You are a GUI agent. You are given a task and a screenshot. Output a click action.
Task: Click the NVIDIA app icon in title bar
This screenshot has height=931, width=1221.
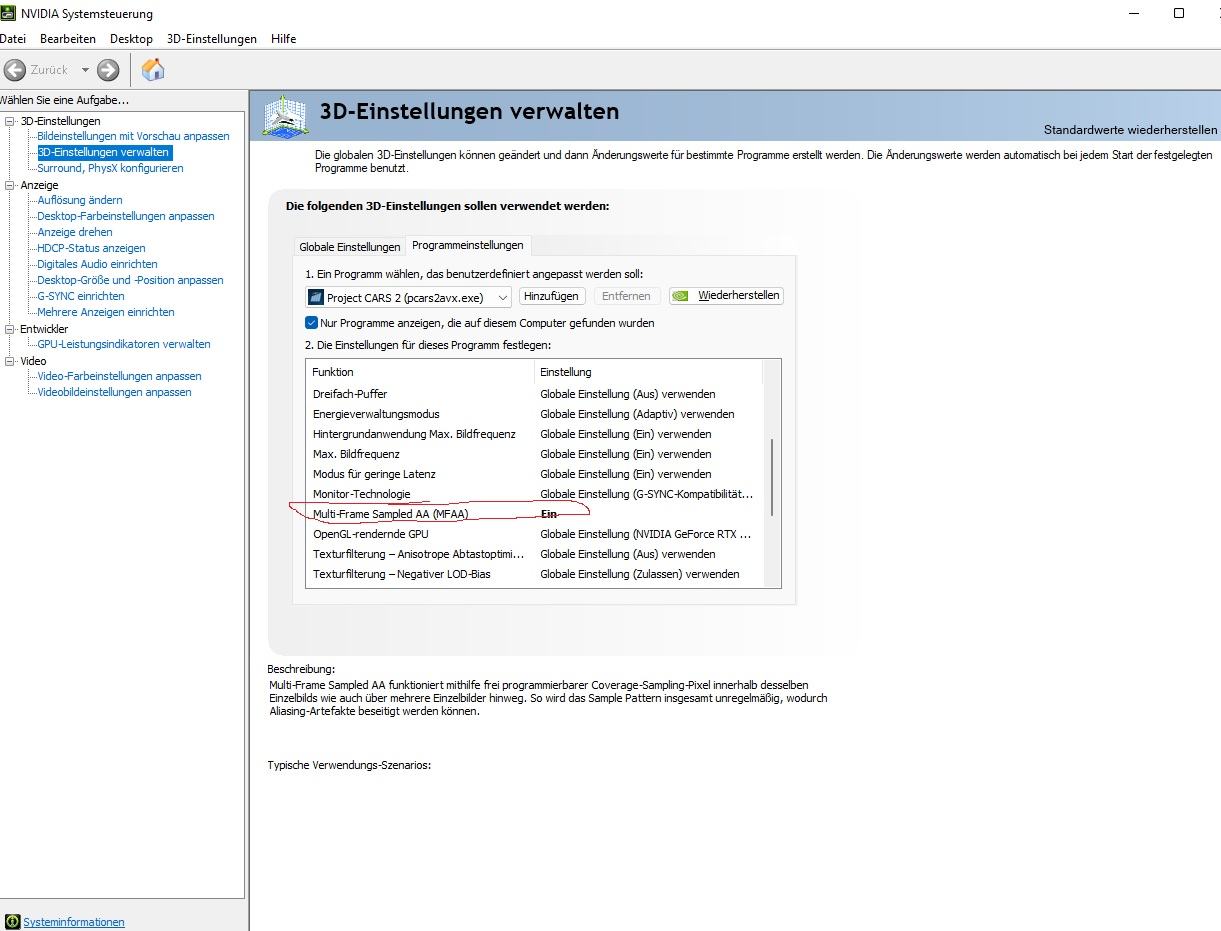[9, 14]
